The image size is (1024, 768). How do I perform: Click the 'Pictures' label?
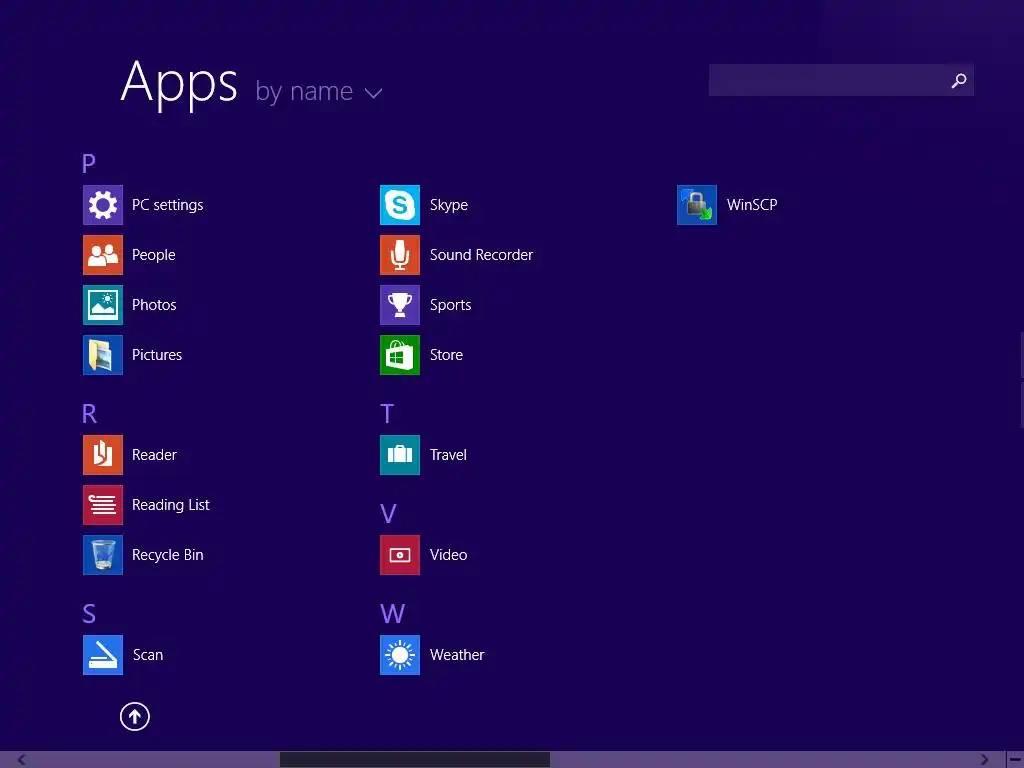[157, 355]
